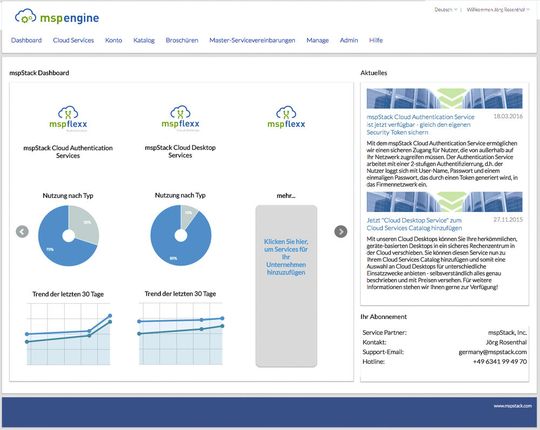This screenshot has width=540, height=430.
Task: Click the 'mehr...' heading
Action: pyautogui.click(x=286, y=196)
